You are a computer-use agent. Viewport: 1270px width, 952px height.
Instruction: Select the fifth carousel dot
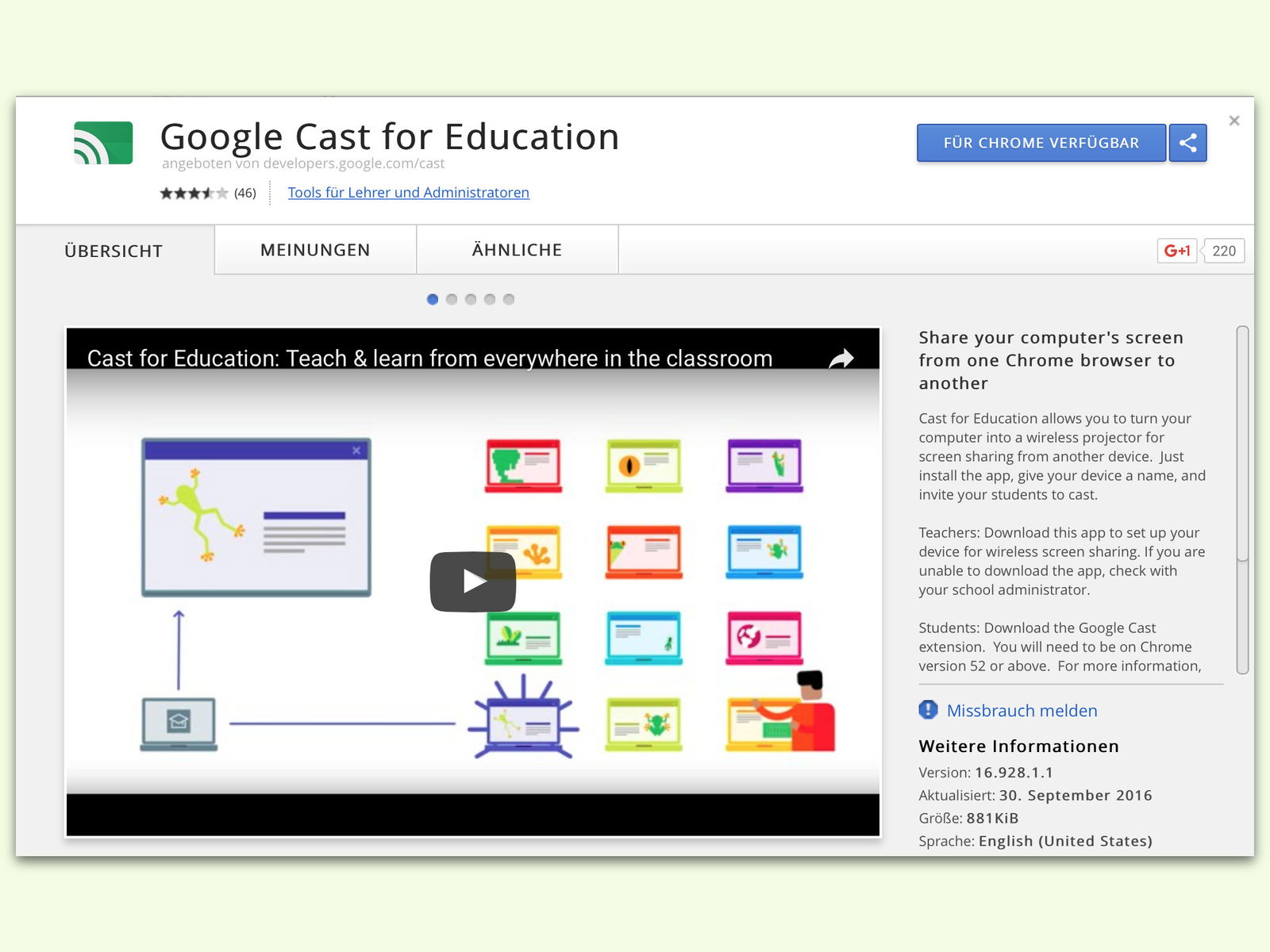(509, 299)
